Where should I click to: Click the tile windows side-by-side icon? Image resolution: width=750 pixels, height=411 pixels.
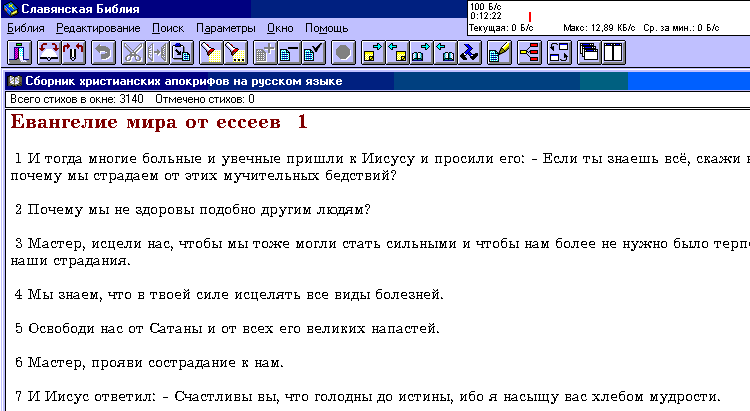pos(612,50)
